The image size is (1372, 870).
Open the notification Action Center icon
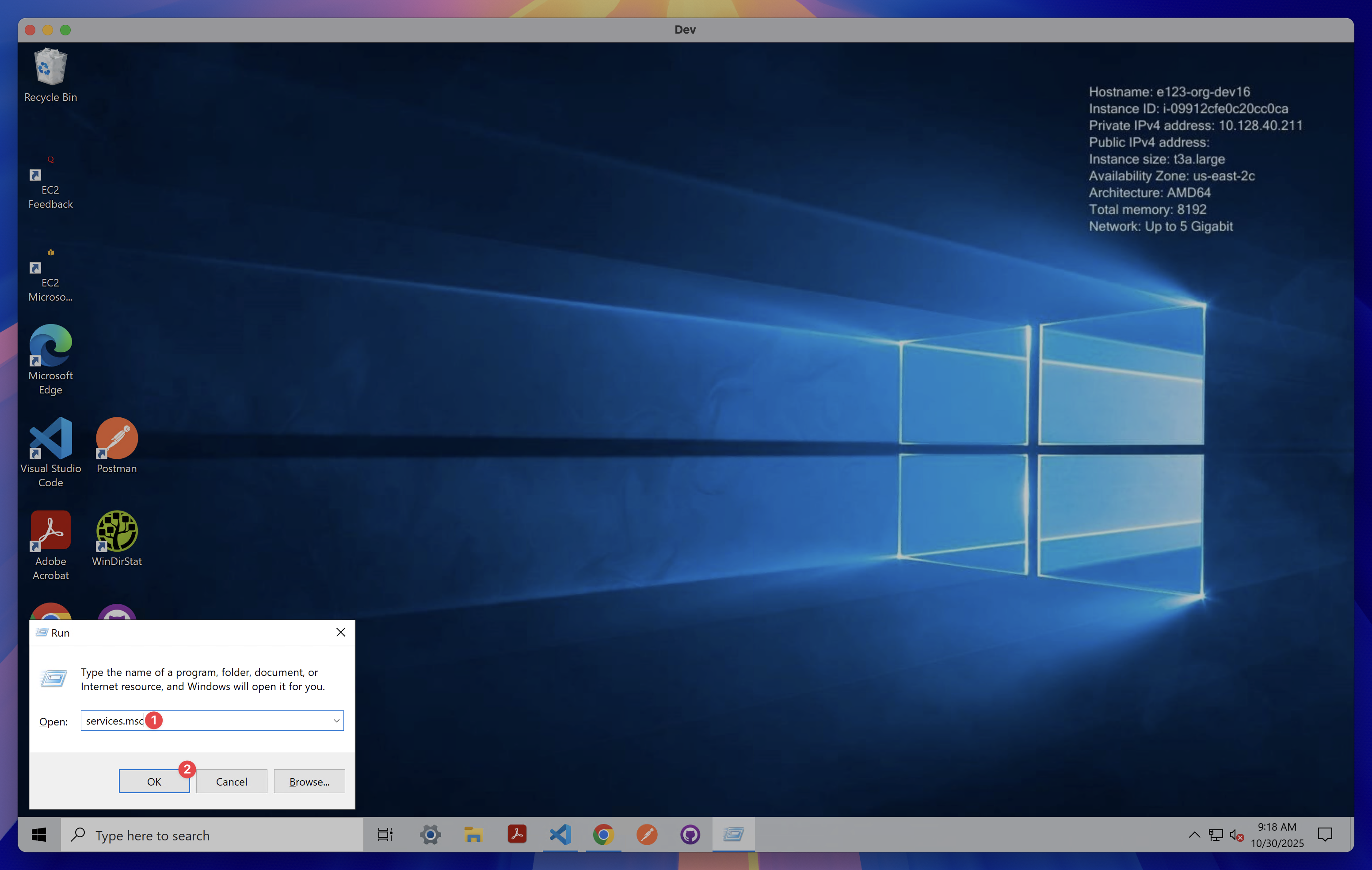(x=1325, y=835)
